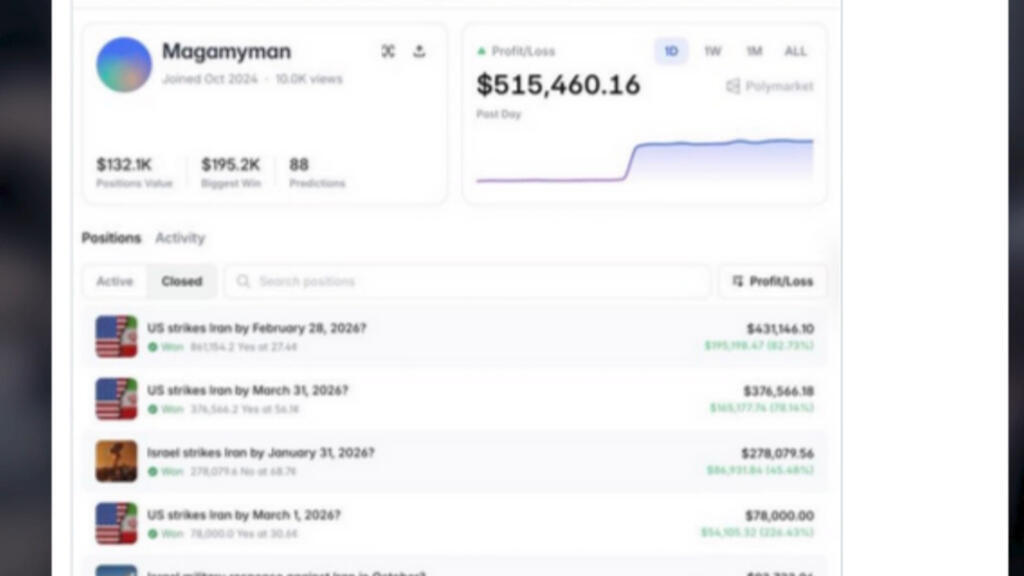This screenshot has height=576, width=1024.
Task: Show the ALL time profit range
Action: coord(795,52)
